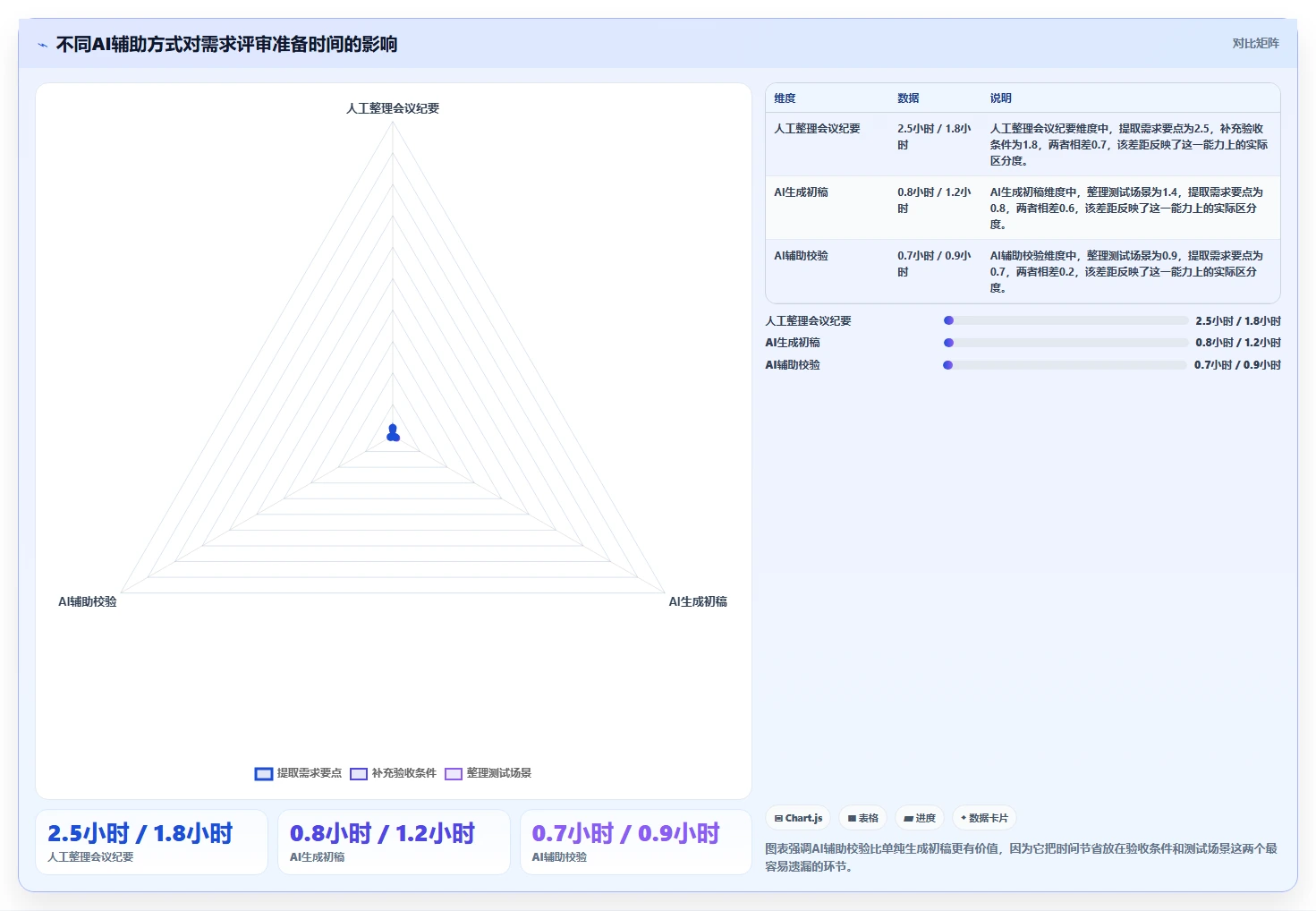Screen dimensions: 1316x911
Task: Select the 进度 chip
Action: click(x=920, y=818)
